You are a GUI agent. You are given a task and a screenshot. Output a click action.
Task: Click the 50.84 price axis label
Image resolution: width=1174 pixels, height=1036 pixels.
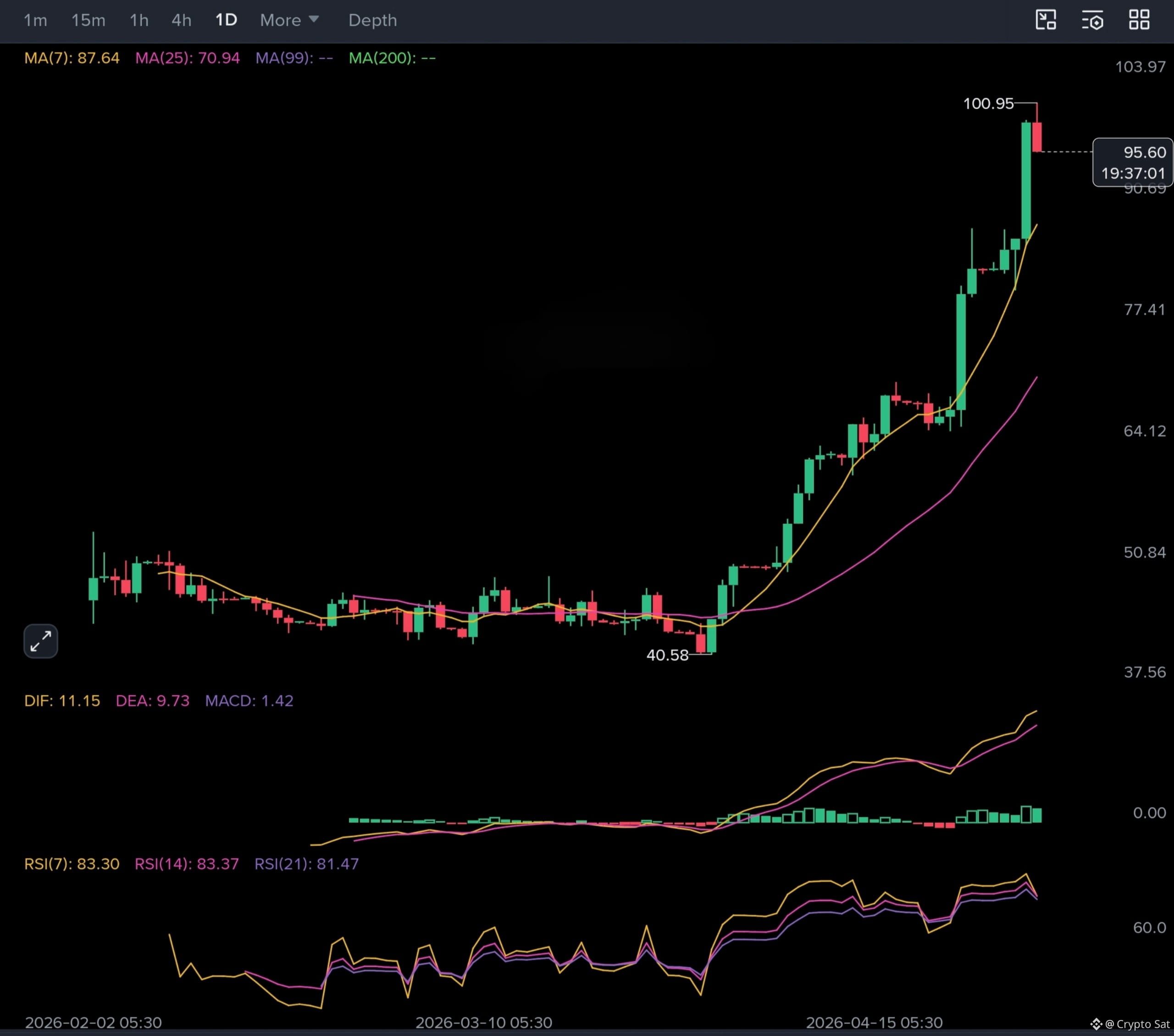pyautogui.click(x=1145, y=552)
